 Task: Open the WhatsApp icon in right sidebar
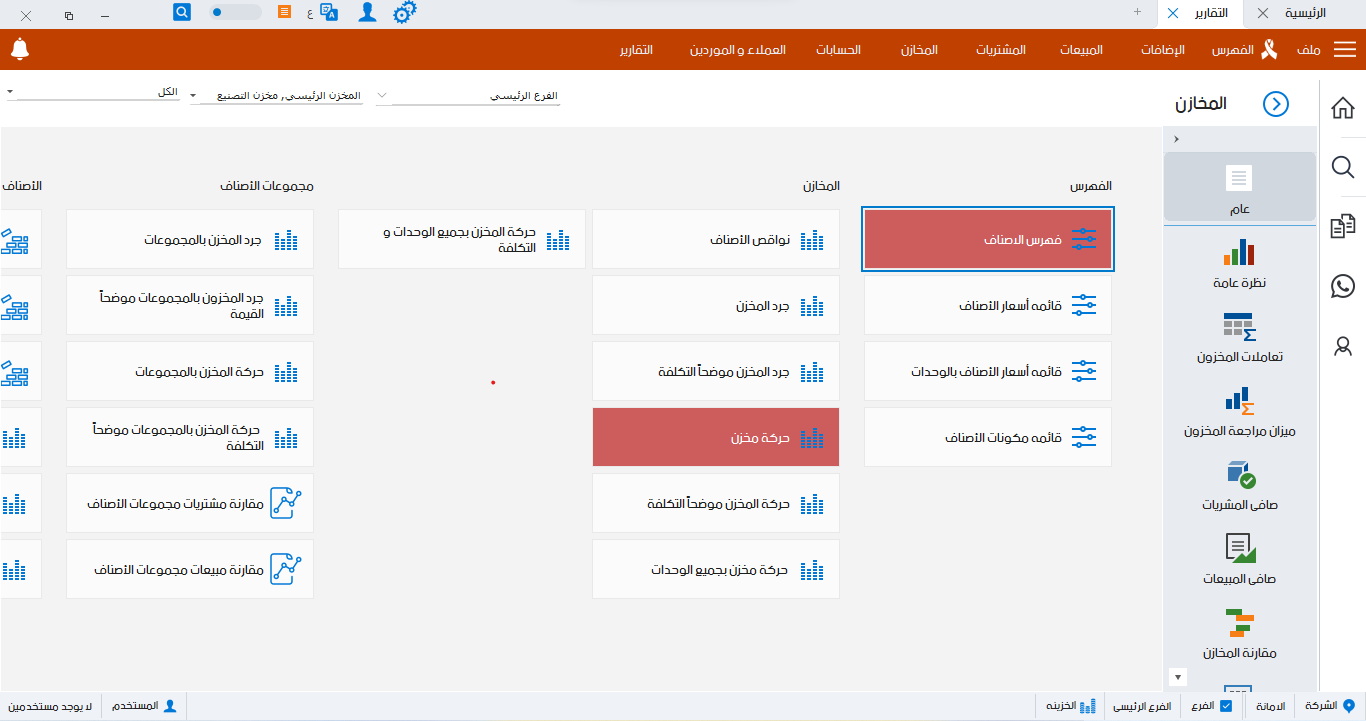(x=1343, y=287)
